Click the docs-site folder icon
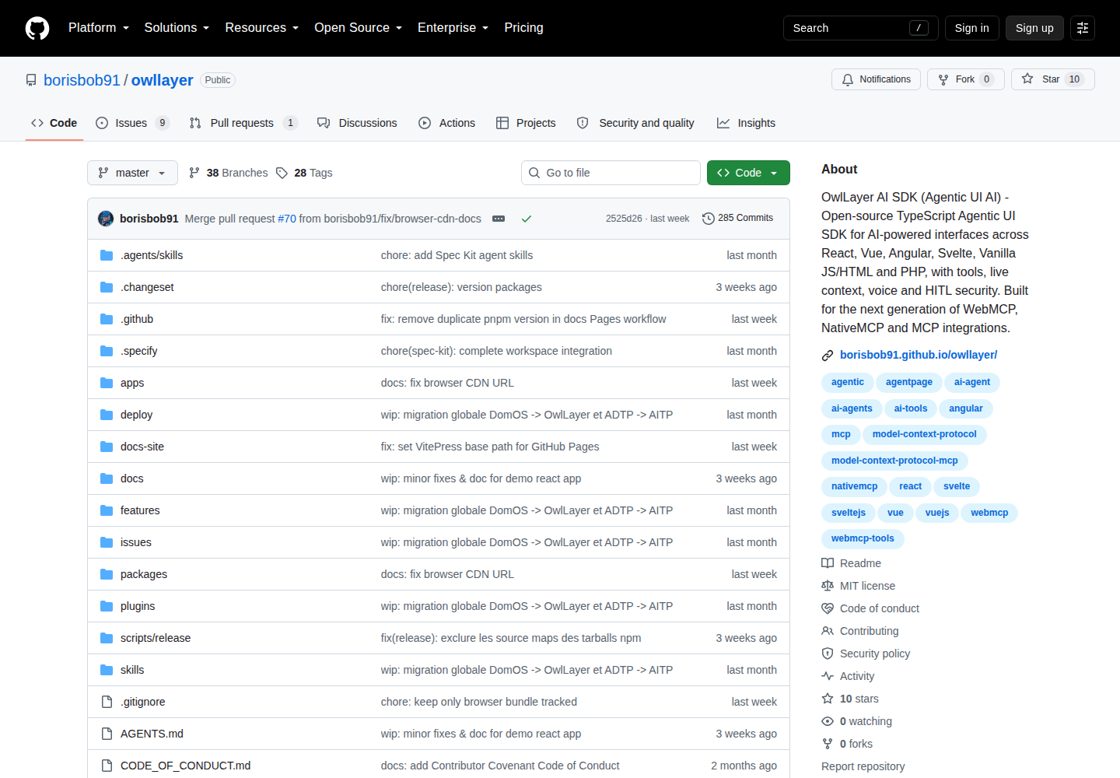The image size is (1120, 778). pyautogui.click(x=106, y=447)
